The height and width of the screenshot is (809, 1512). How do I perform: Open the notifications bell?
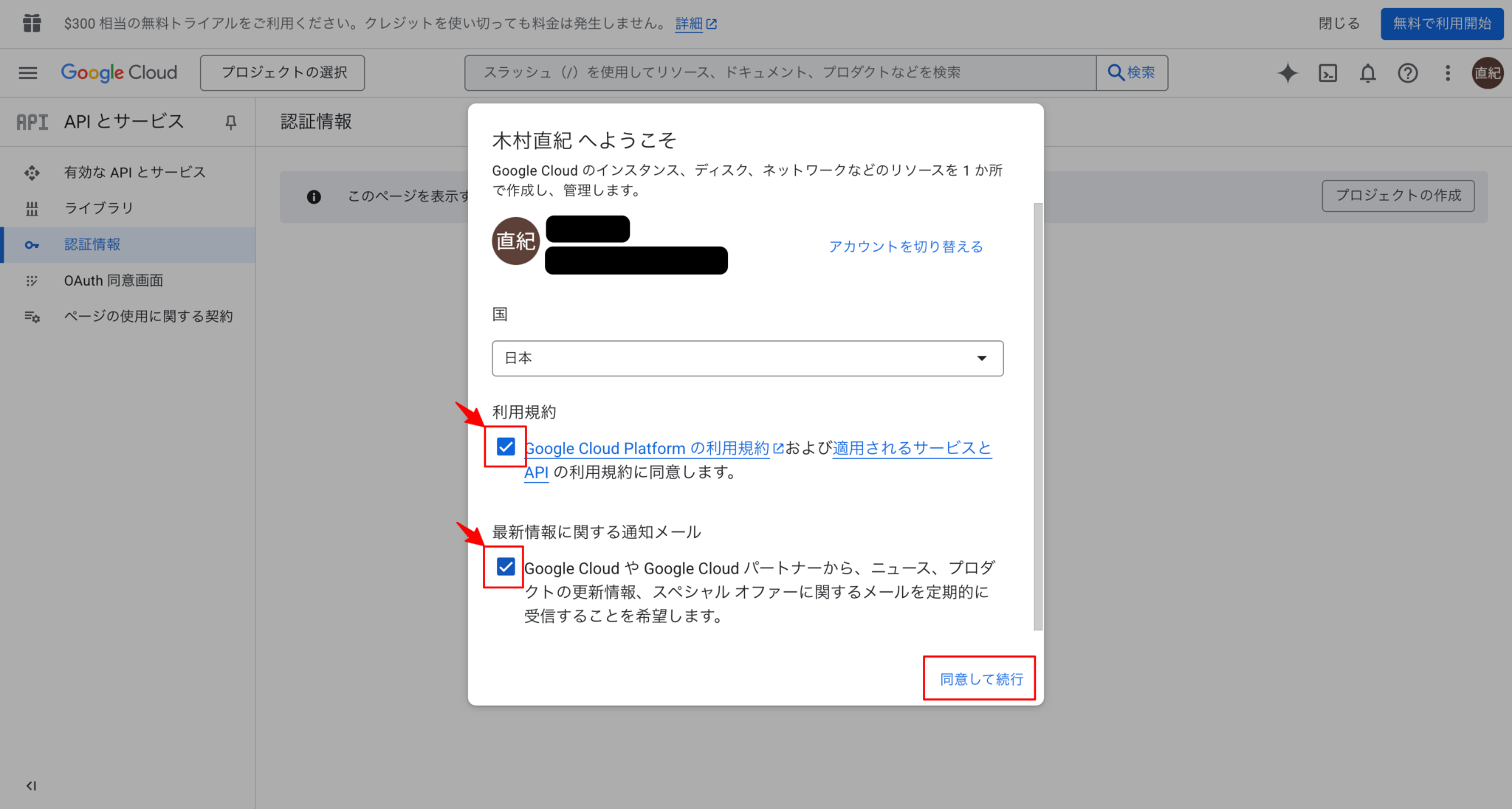coord(1367,73)
